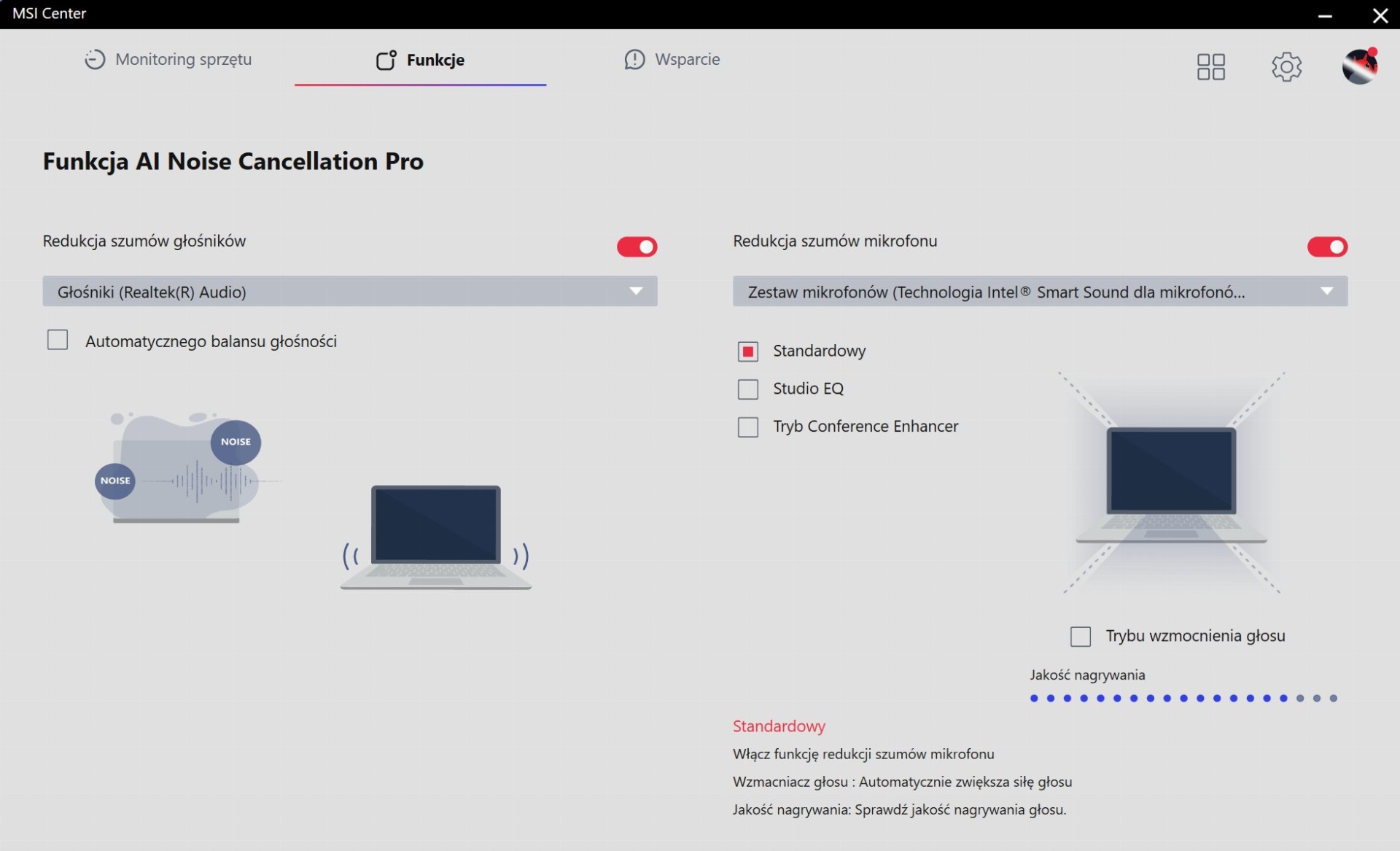
Task: Open the Monitoring sprzętu tab
Action: [168, 60]
